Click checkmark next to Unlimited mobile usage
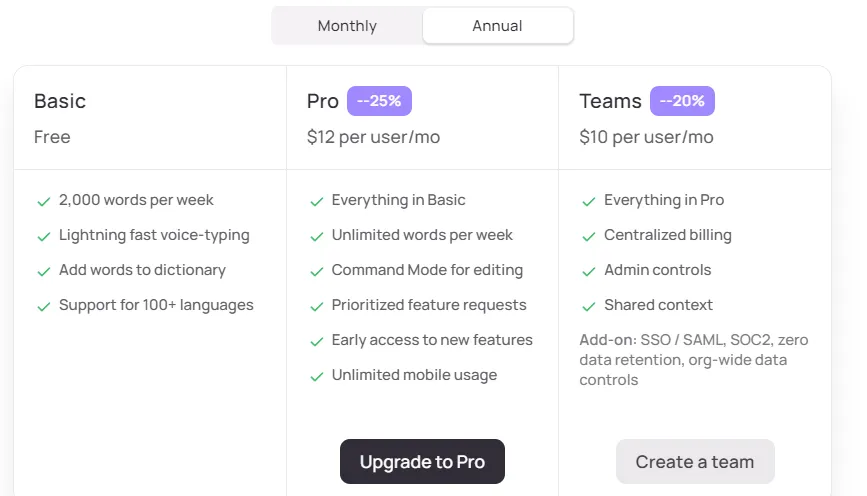Image resolution: width=867 pixels, height=496 pixels. pyautogui.click(x=317, y=377)
